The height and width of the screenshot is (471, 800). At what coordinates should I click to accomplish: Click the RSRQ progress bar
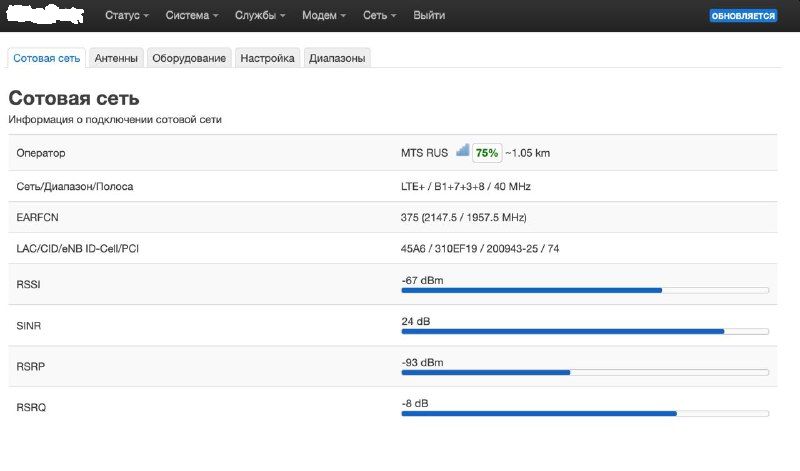(x=584, y=413)
